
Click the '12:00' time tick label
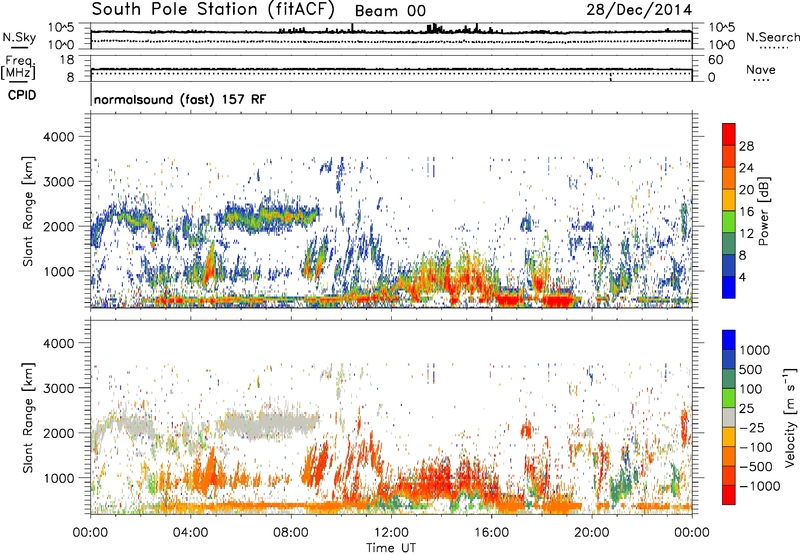coord(391,533)
